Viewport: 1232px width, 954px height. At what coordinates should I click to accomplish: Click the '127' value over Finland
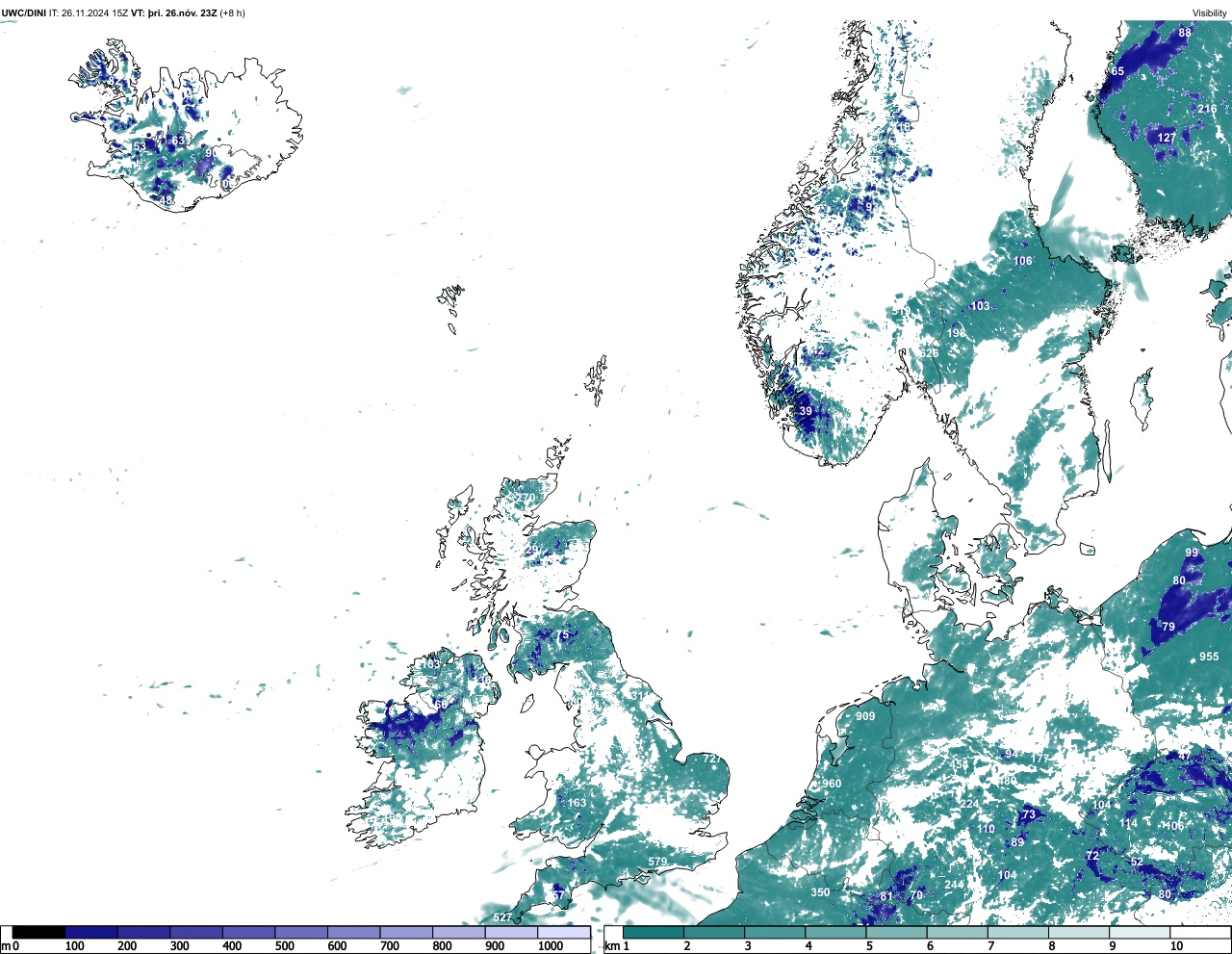(1167, 138)
